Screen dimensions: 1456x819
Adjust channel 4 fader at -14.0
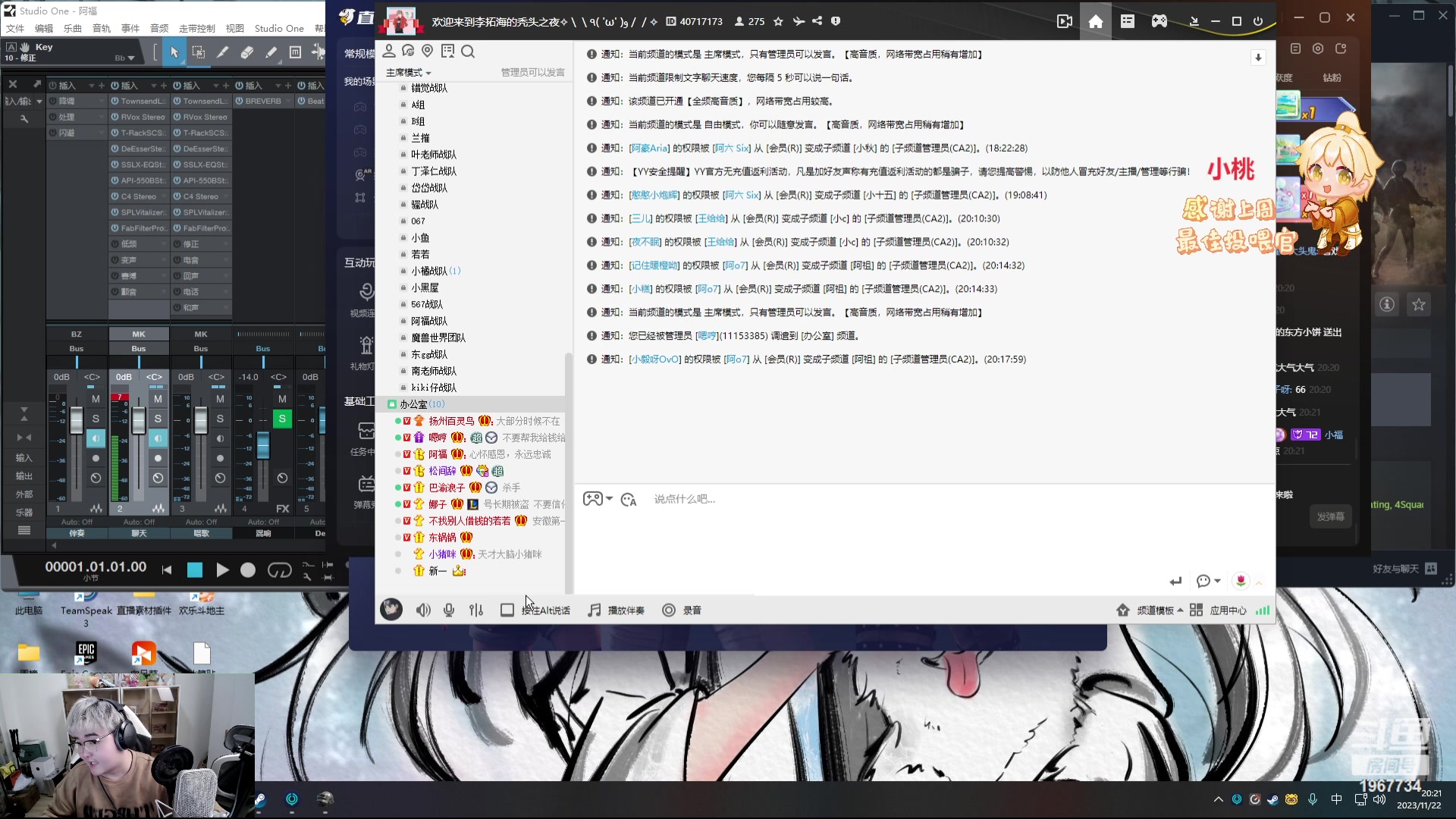262,444
